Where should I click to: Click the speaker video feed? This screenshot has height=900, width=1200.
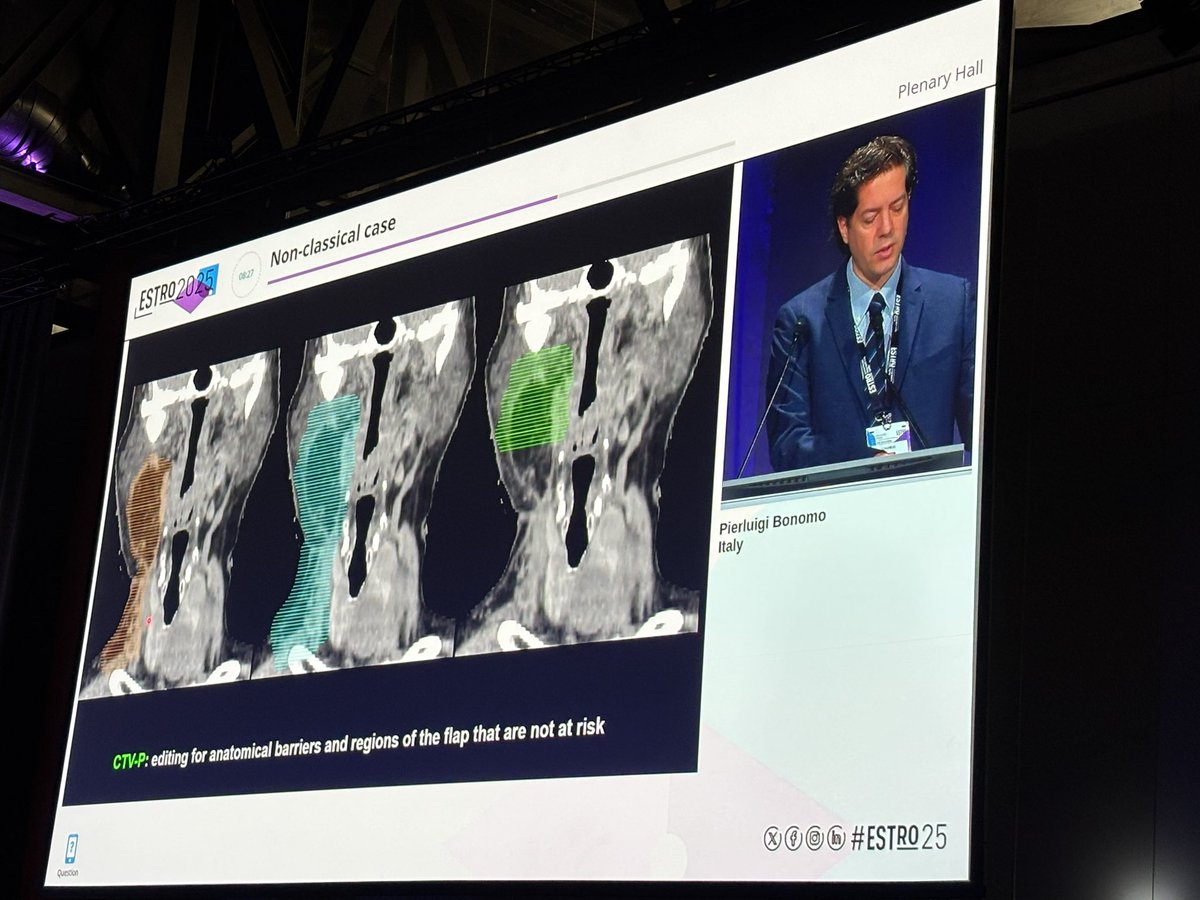pos(853,297)
